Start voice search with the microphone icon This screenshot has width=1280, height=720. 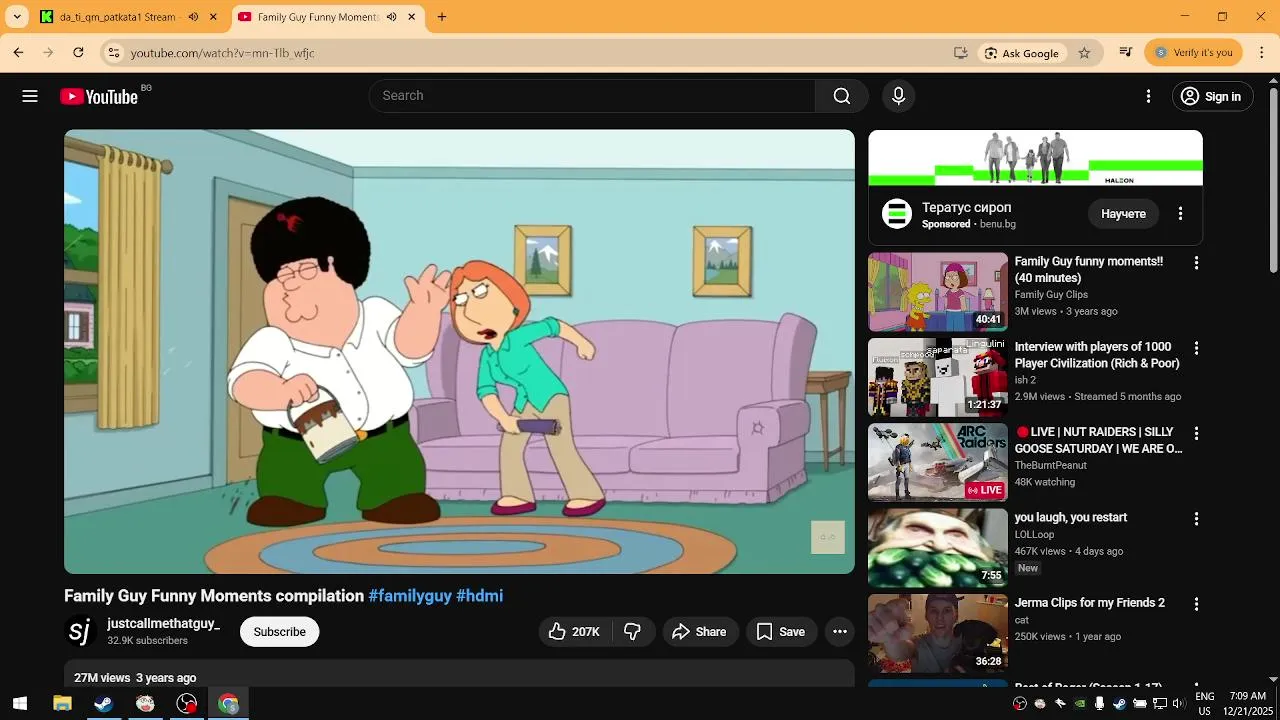click(898, 96)
